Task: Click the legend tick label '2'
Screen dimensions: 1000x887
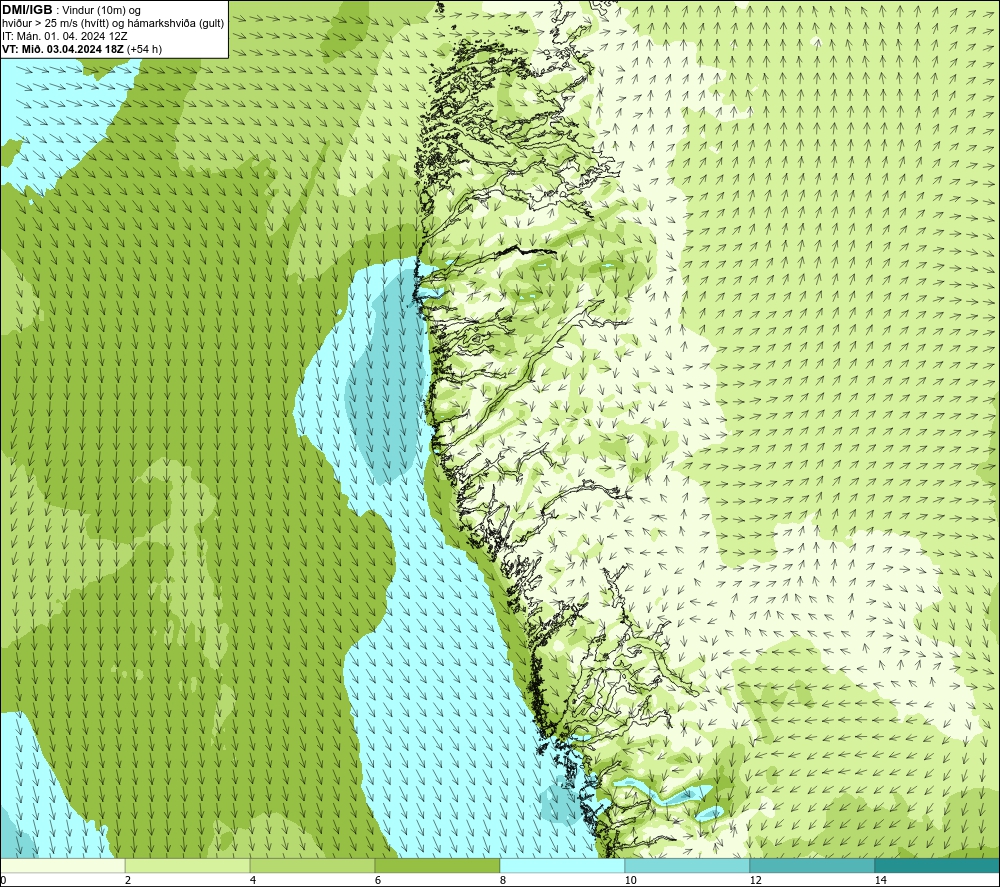Action: (128, 880)
